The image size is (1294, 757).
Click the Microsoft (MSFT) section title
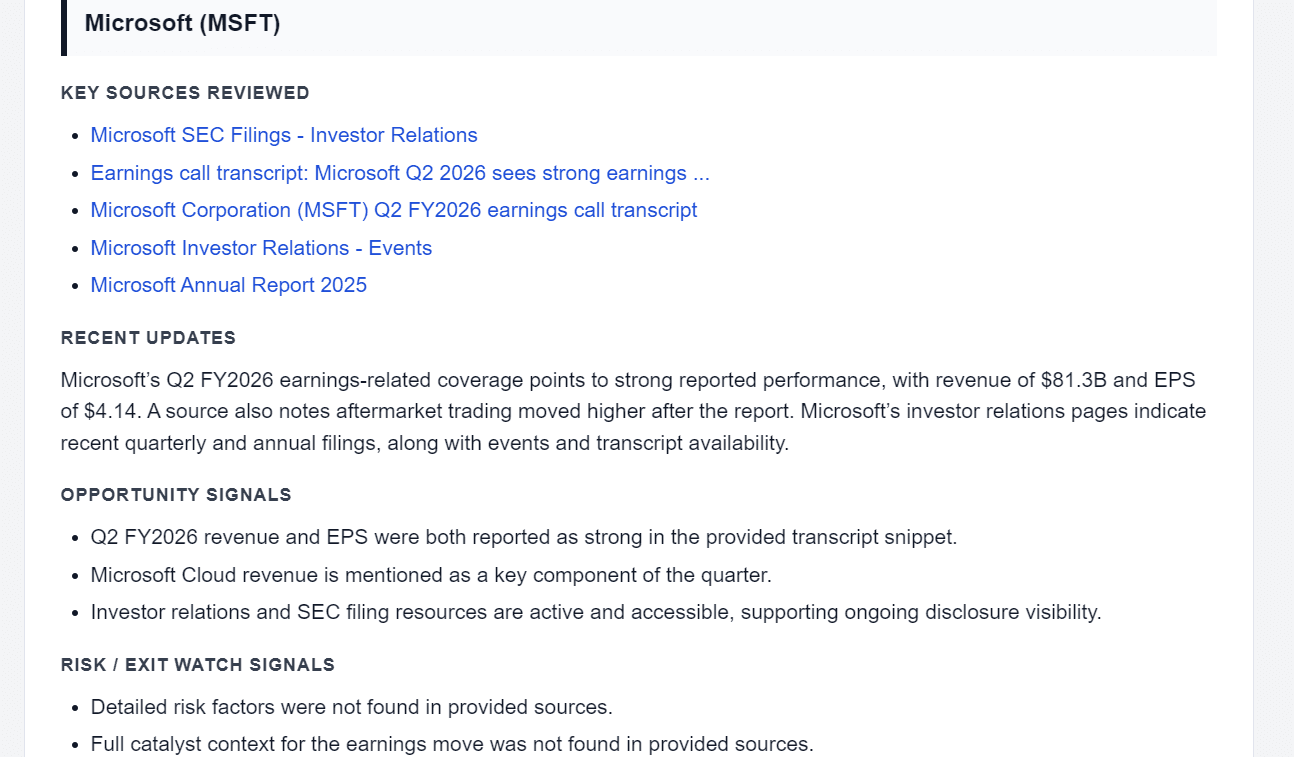(182, 23)
